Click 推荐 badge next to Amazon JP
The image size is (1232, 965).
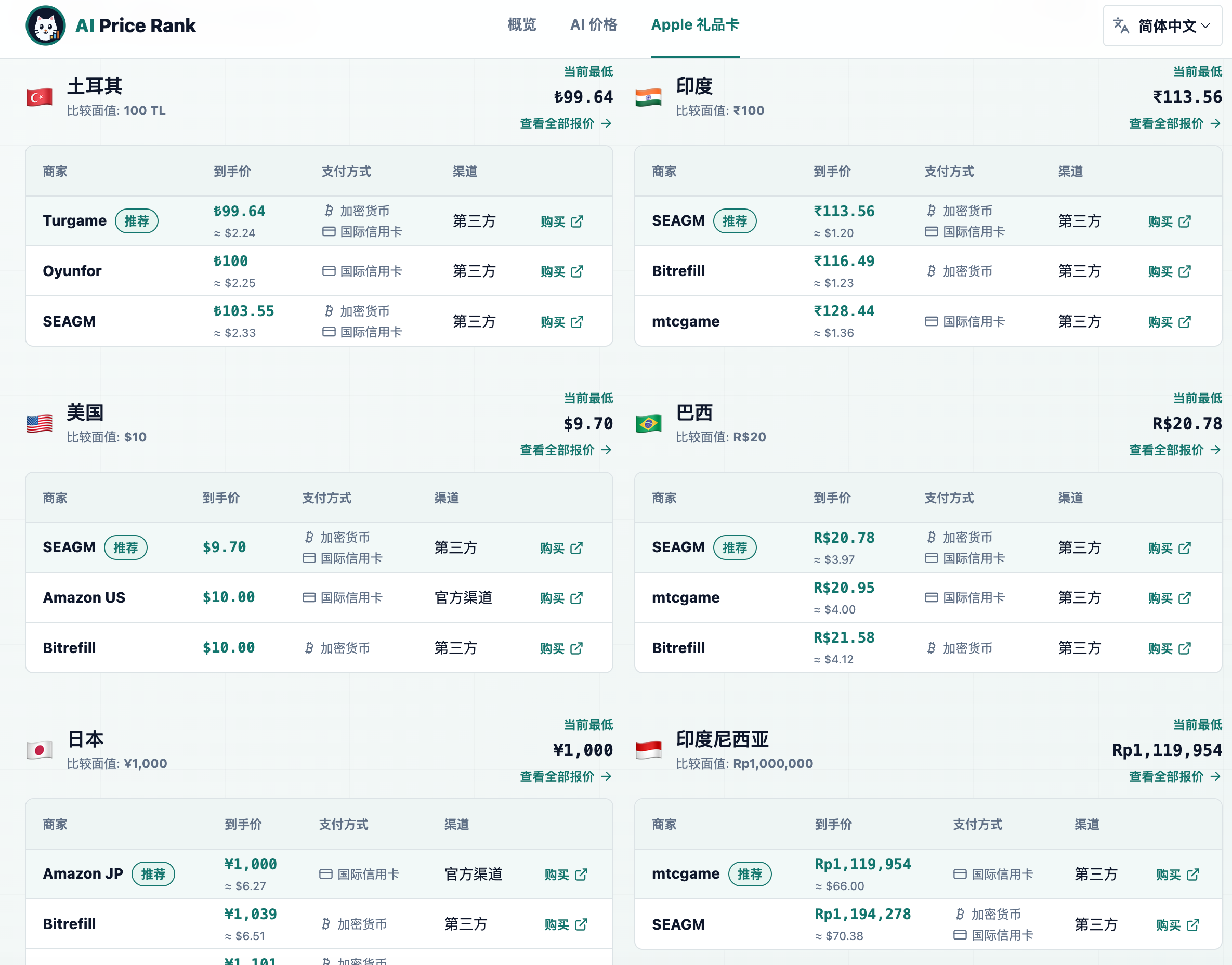point(153,874)
